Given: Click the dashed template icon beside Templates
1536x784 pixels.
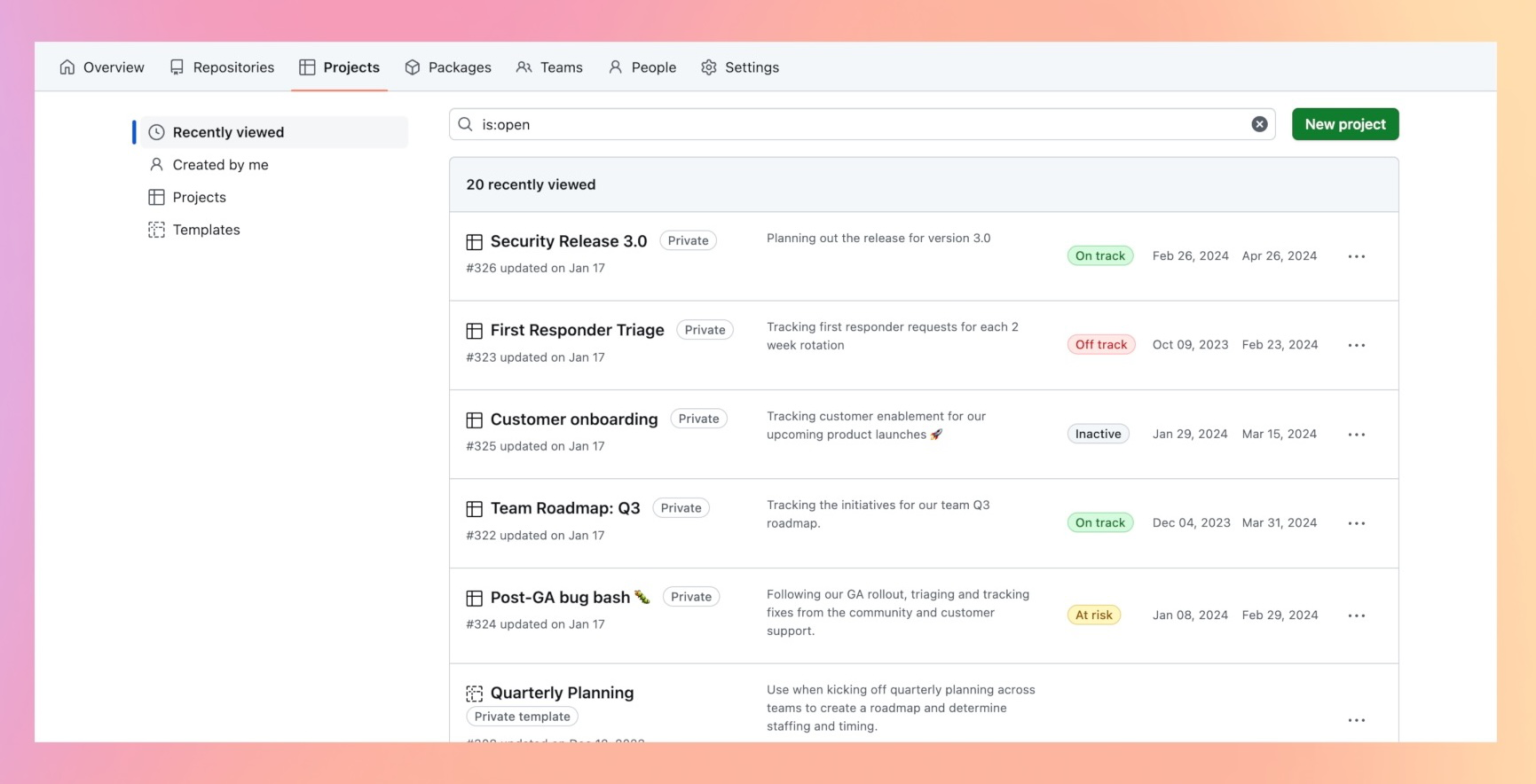Looking at the screenshot, I should coord(156,230).
